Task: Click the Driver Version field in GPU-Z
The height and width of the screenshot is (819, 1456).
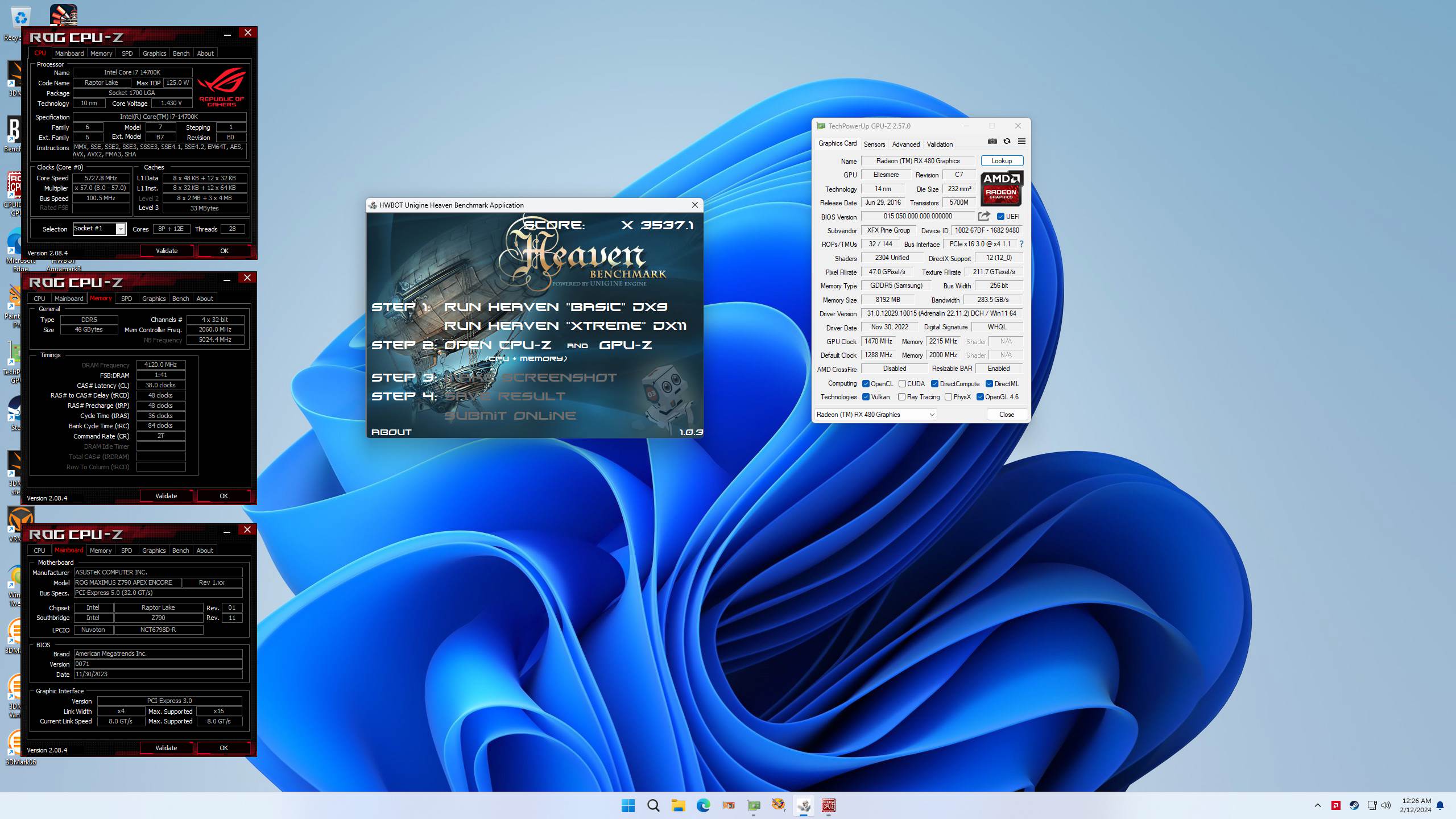Action: 941,313
